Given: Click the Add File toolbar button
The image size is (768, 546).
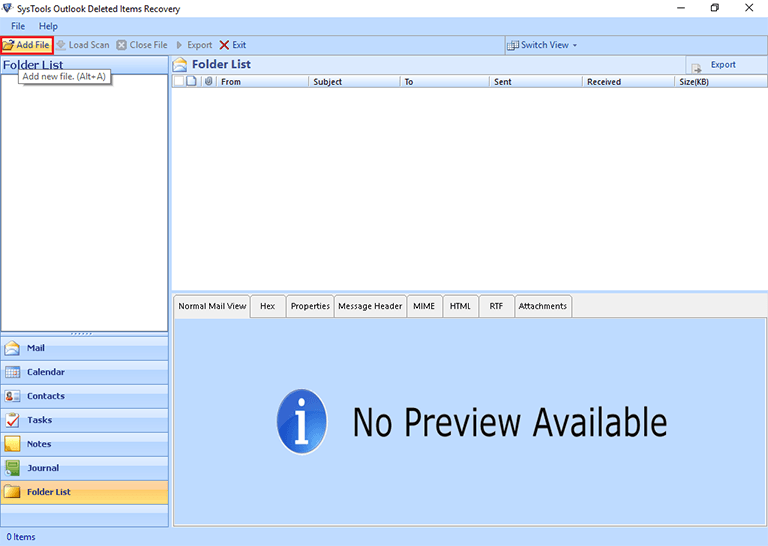Looking at the screenshot, I should 26,45.
